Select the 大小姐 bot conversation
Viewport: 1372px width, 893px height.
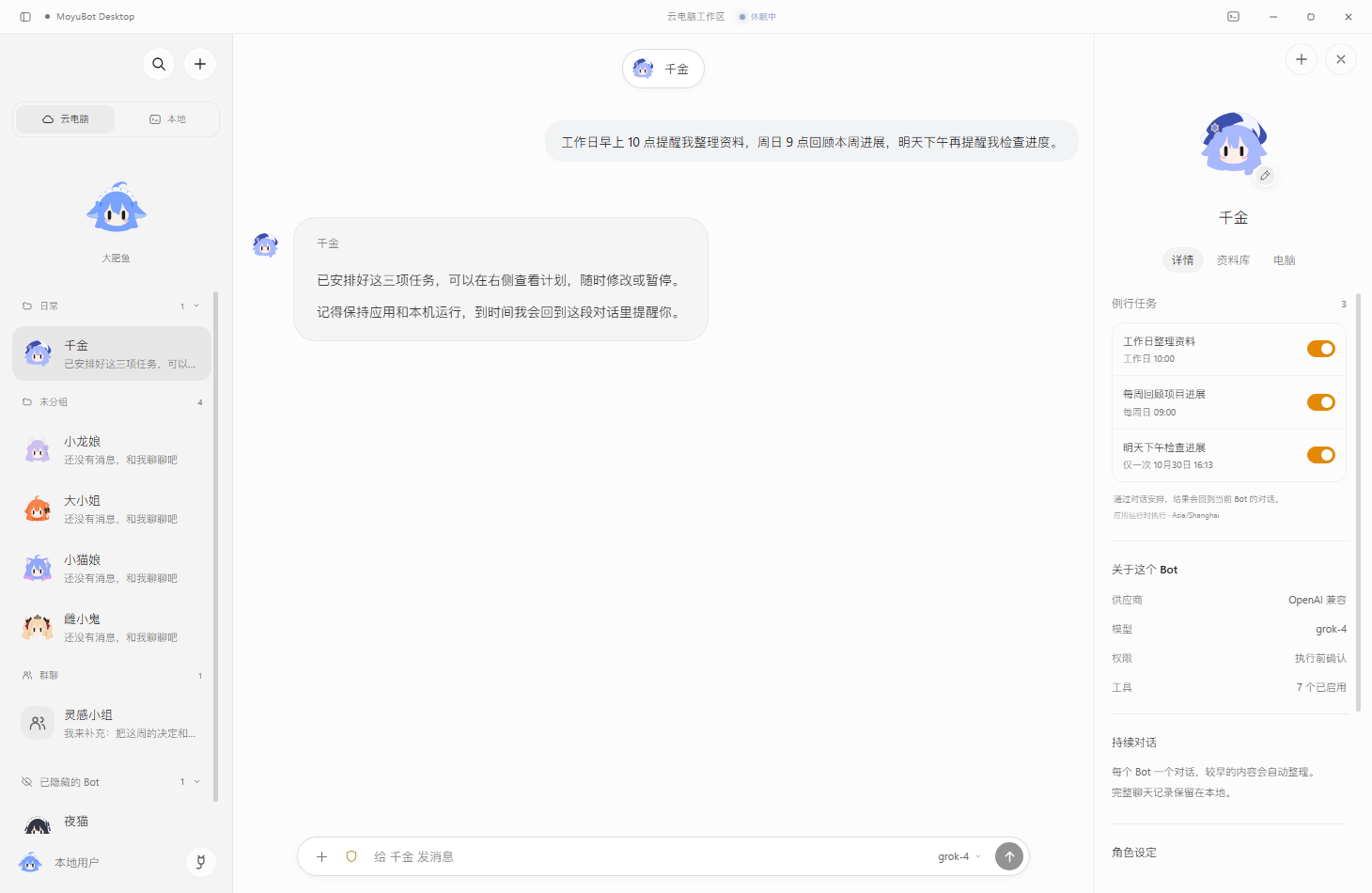(112, 509)
